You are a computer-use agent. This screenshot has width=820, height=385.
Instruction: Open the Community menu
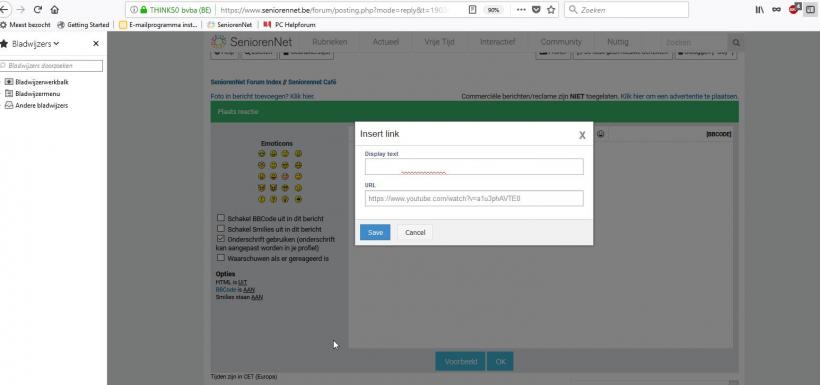(561, 42)
